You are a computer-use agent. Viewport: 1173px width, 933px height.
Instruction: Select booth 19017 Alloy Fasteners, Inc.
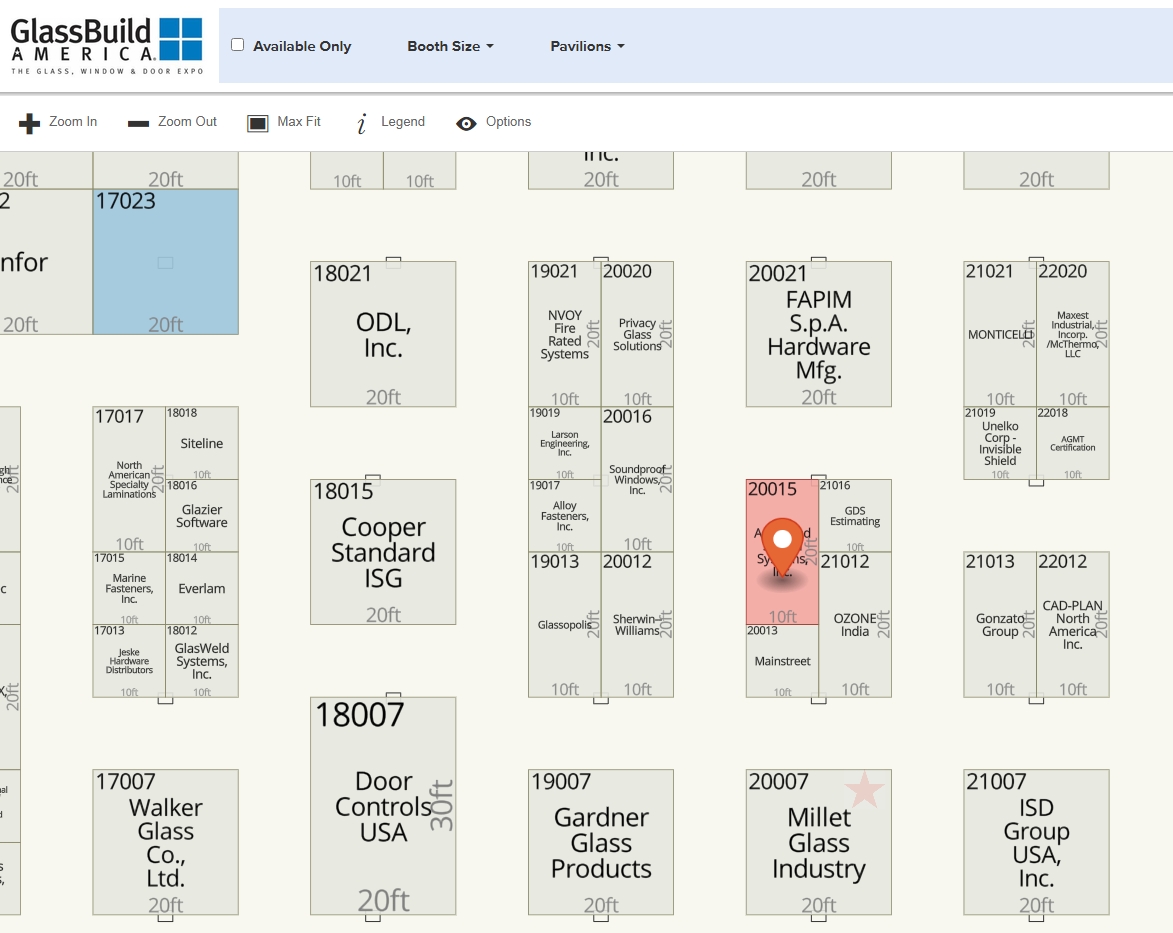point(565,516)
